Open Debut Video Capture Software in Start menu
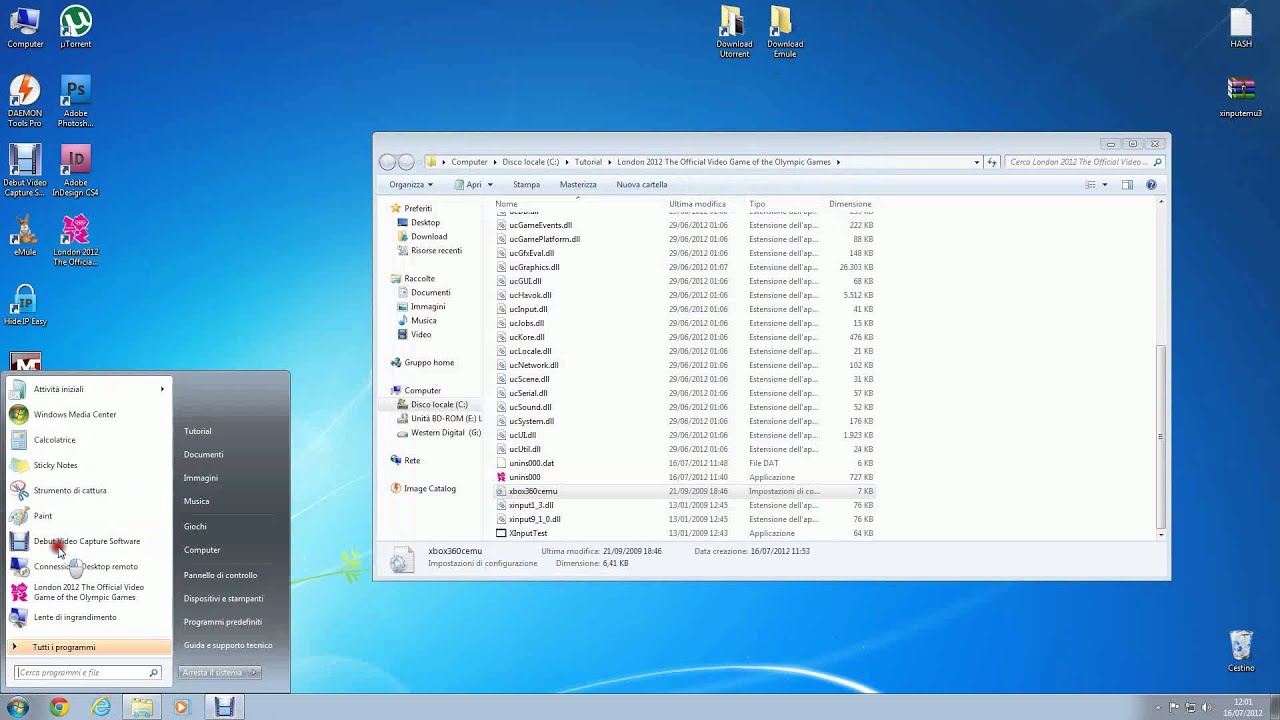This screenshot has height=720, width=1280. (x=88, y=541)
